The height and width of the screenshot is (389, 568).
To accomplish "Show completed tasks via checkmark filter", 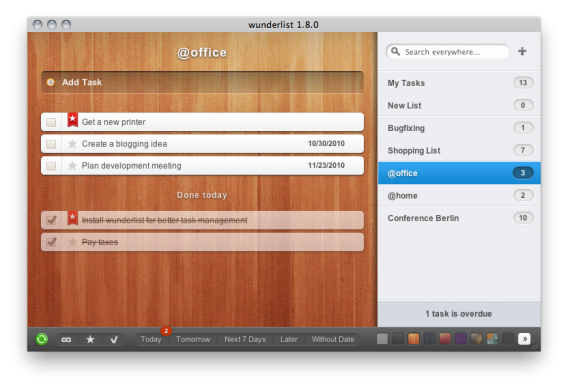I will click(x=114, y=339).
